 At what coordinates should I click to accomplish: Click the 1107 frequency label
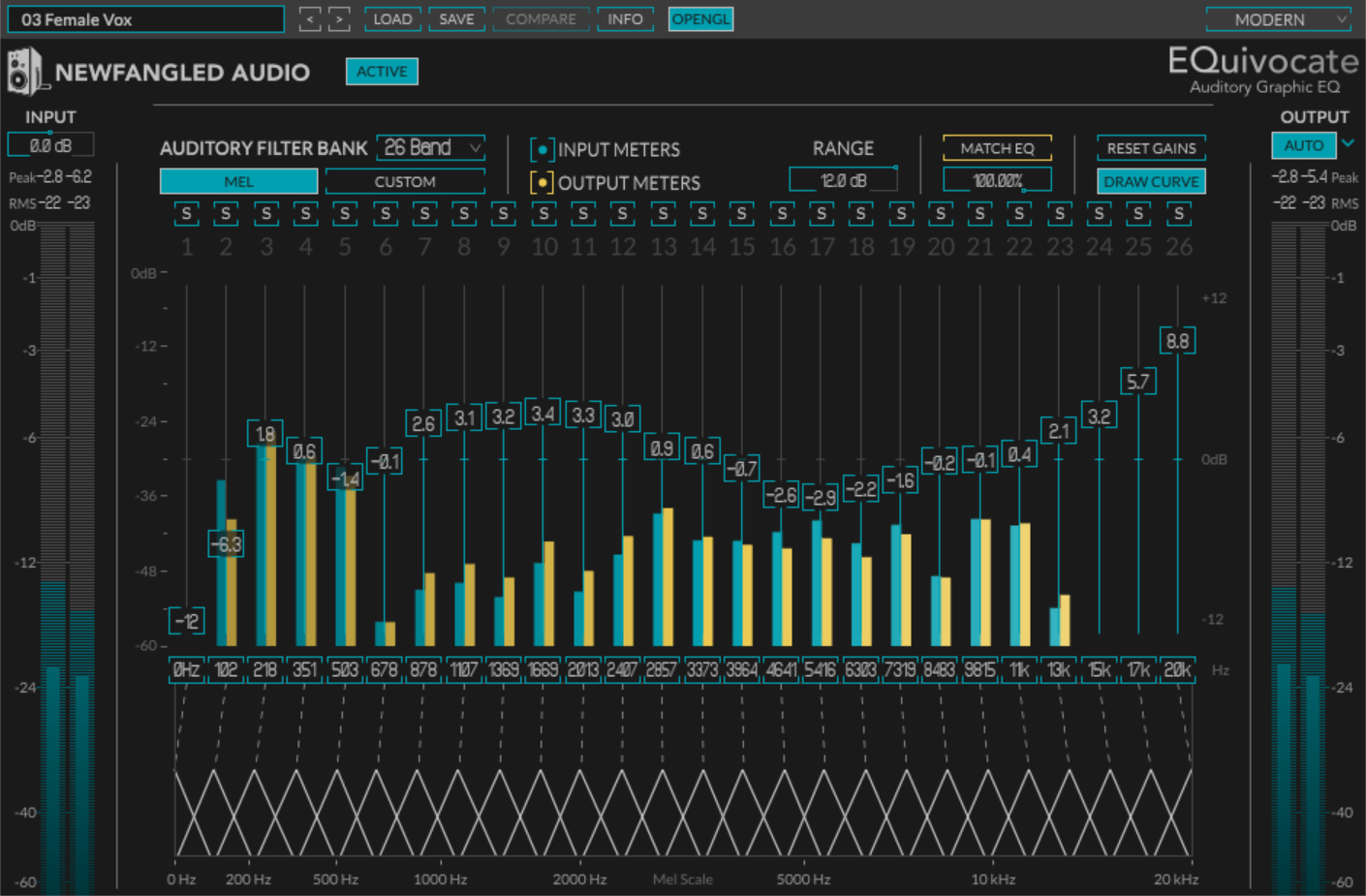click(464, 669)
